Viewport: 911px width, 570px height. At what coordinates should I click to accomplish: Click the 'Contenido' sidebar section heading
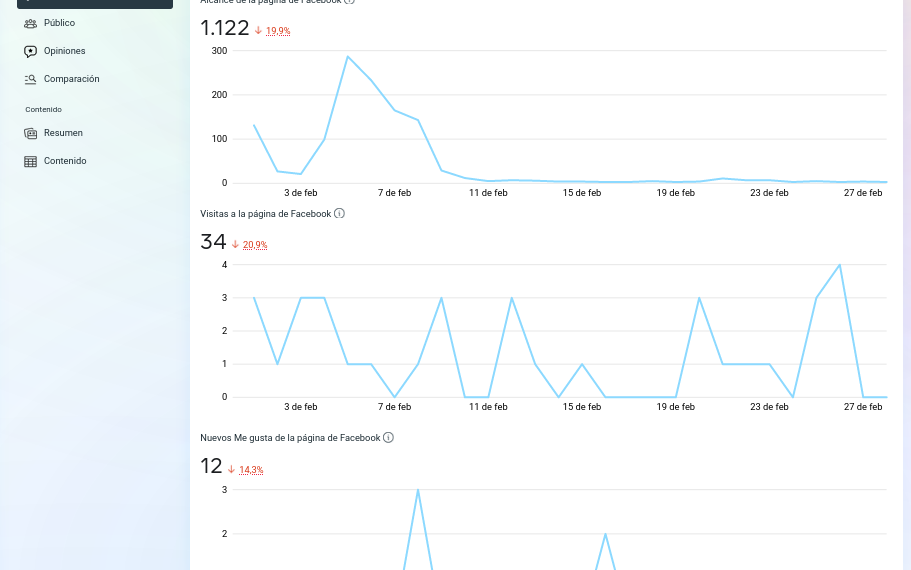pos(44,109)
